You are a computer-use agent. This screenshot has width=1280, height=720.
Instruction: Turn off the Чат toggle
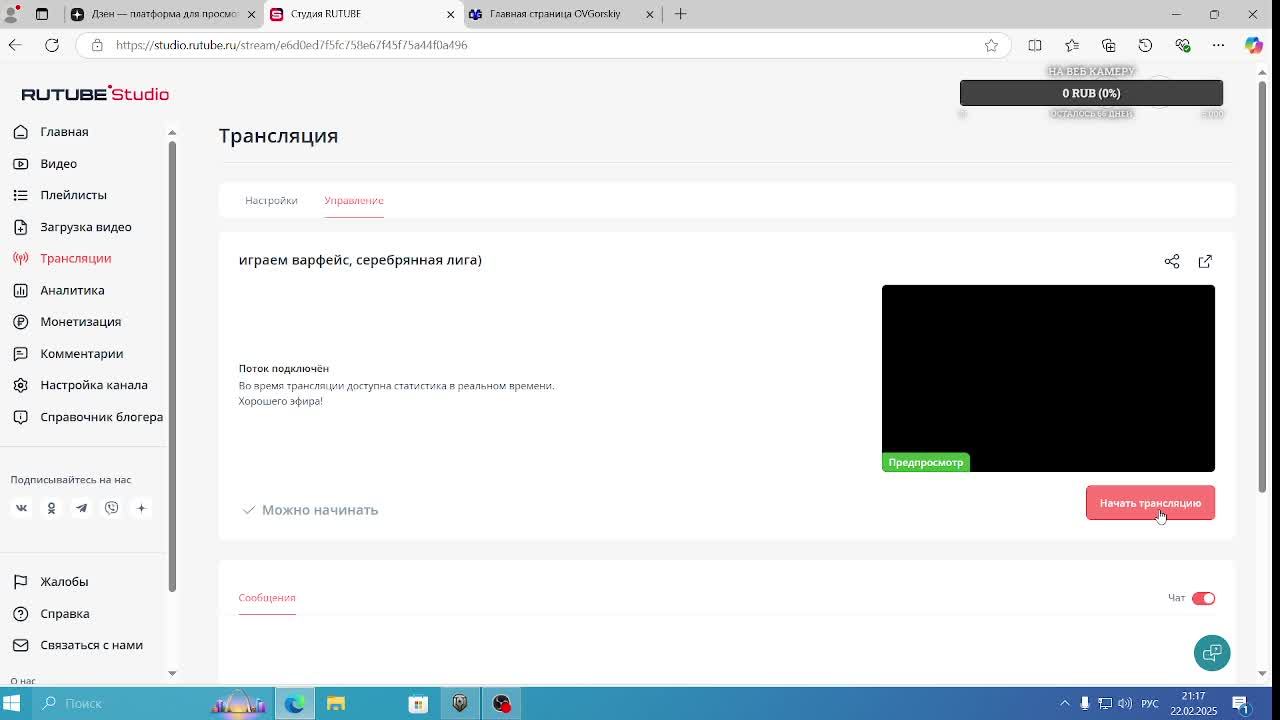pos(1203,598)
